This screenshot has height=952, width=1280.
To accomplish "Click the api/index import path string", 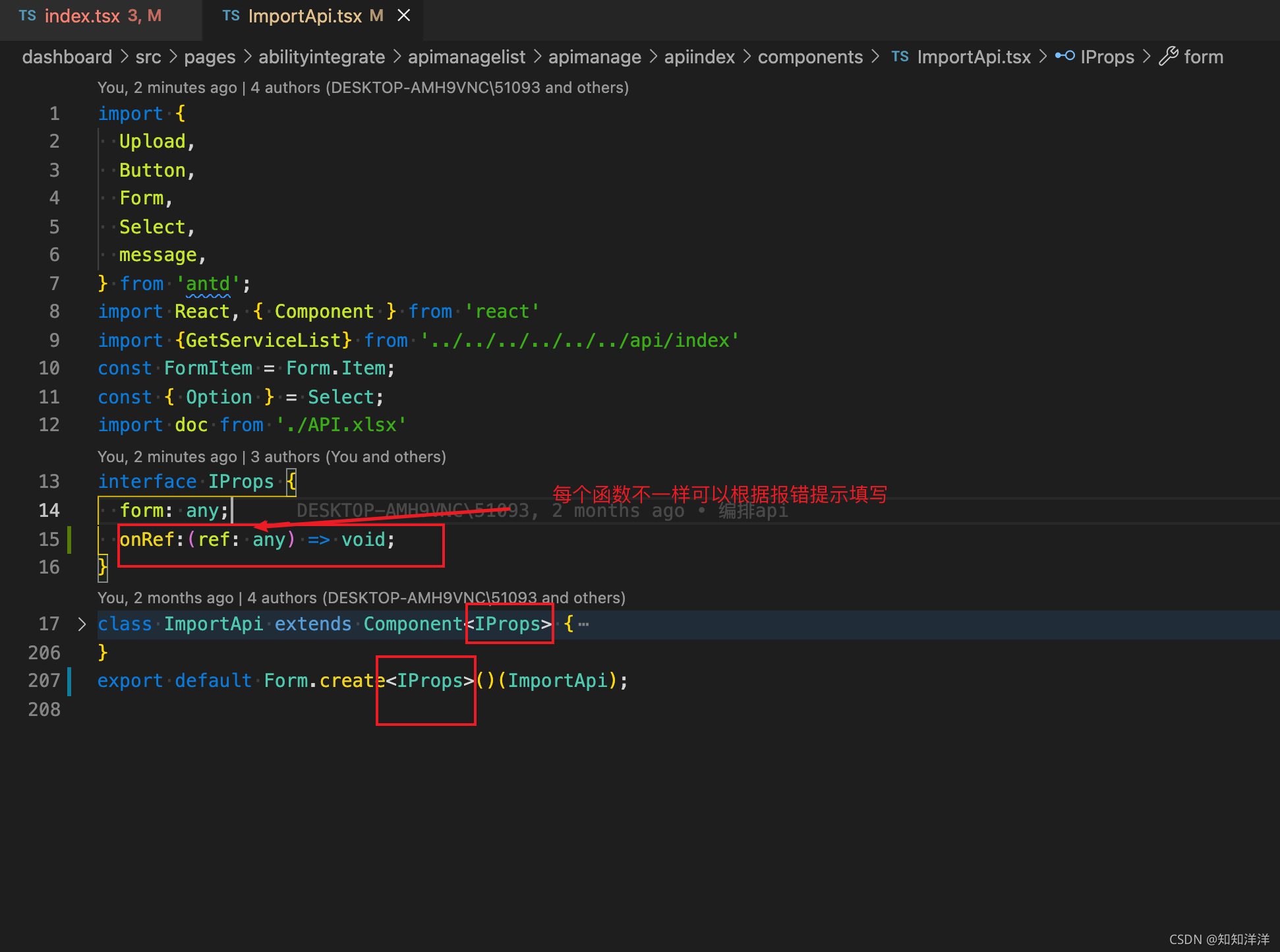I will click(580, 341).
